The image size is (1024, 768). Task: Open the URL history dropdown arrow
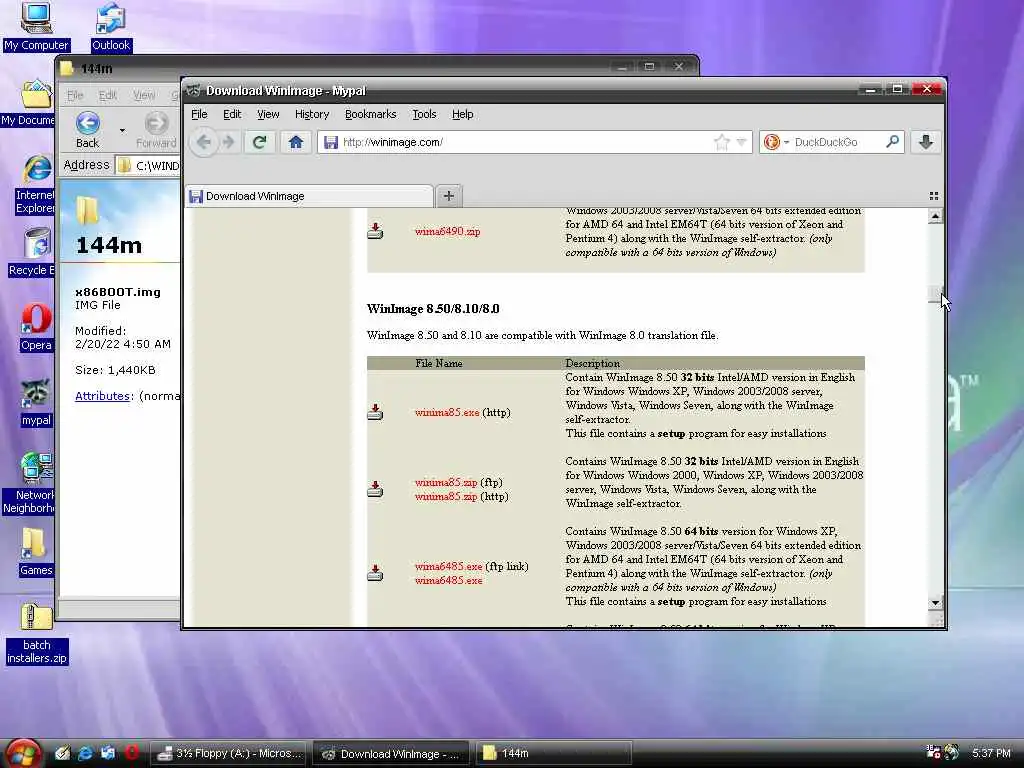pos(741,142)
